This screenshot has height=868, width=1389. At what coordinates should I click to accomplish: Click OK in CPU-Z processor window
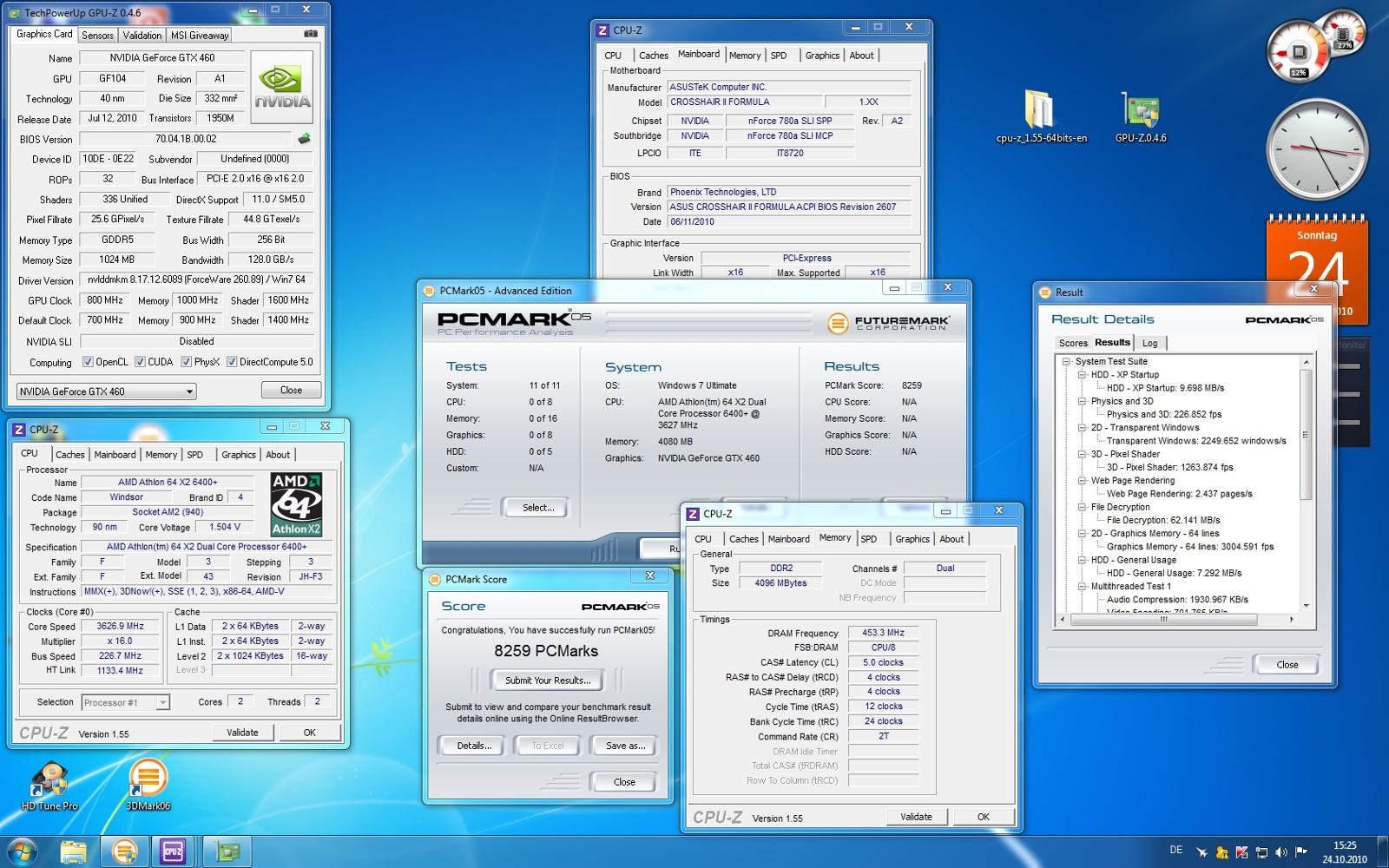coord(309,733)
